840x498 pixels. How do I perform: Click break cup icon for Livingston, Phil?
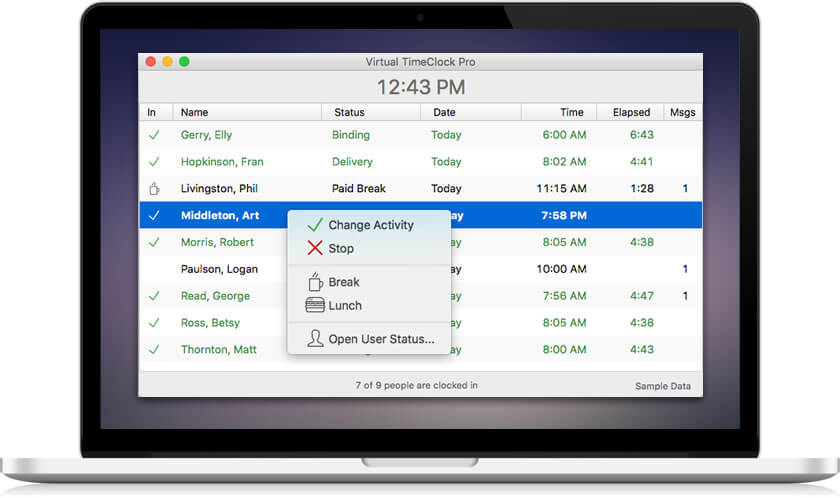pos(154,188)
